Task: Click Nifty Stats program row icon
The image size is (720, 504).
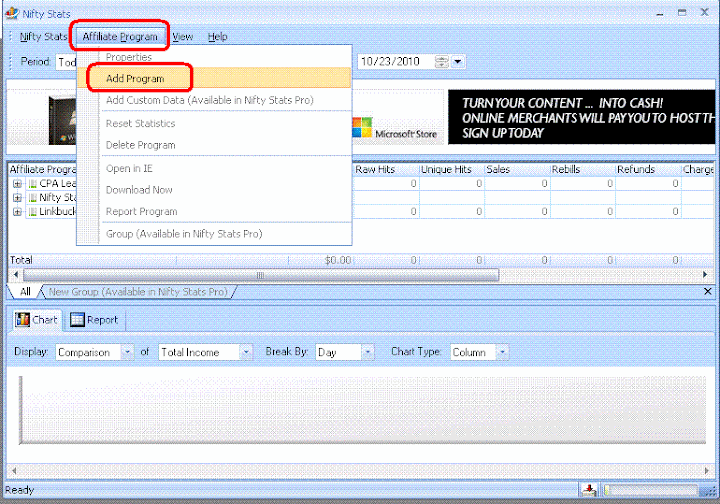Action: 33,198
